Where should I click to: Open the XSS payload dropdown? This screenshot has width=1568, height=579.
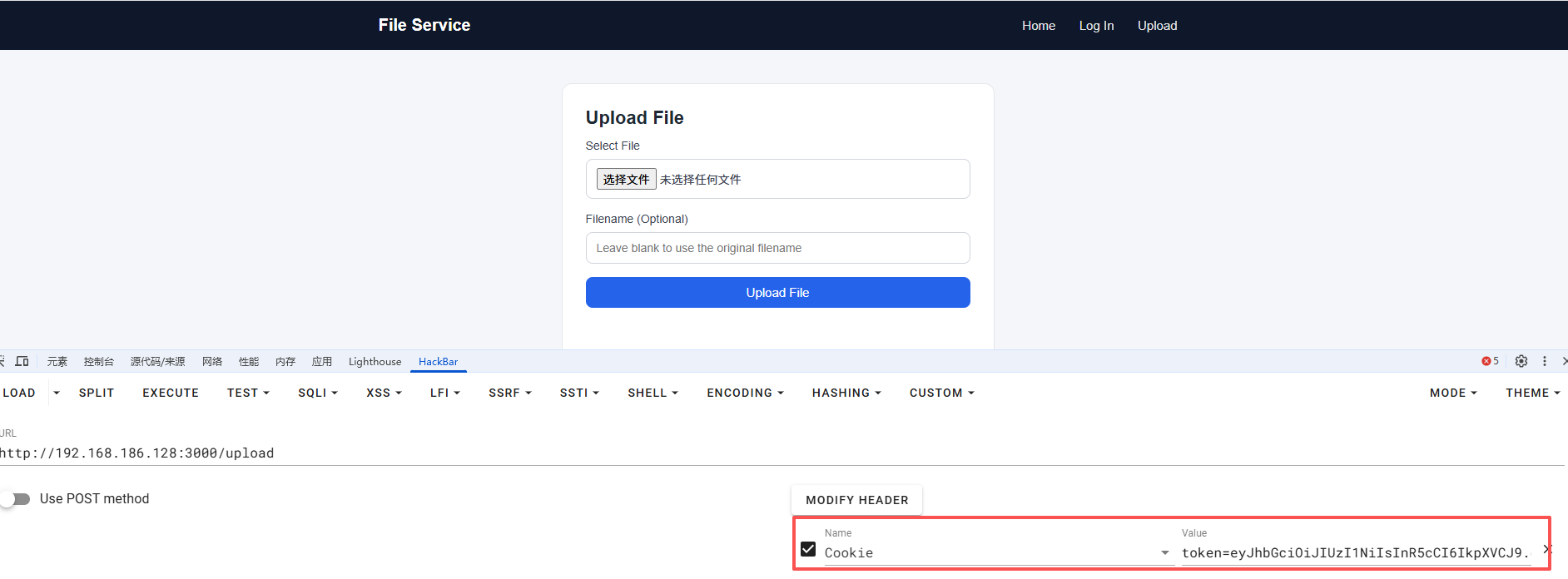(x=384, y=393)
